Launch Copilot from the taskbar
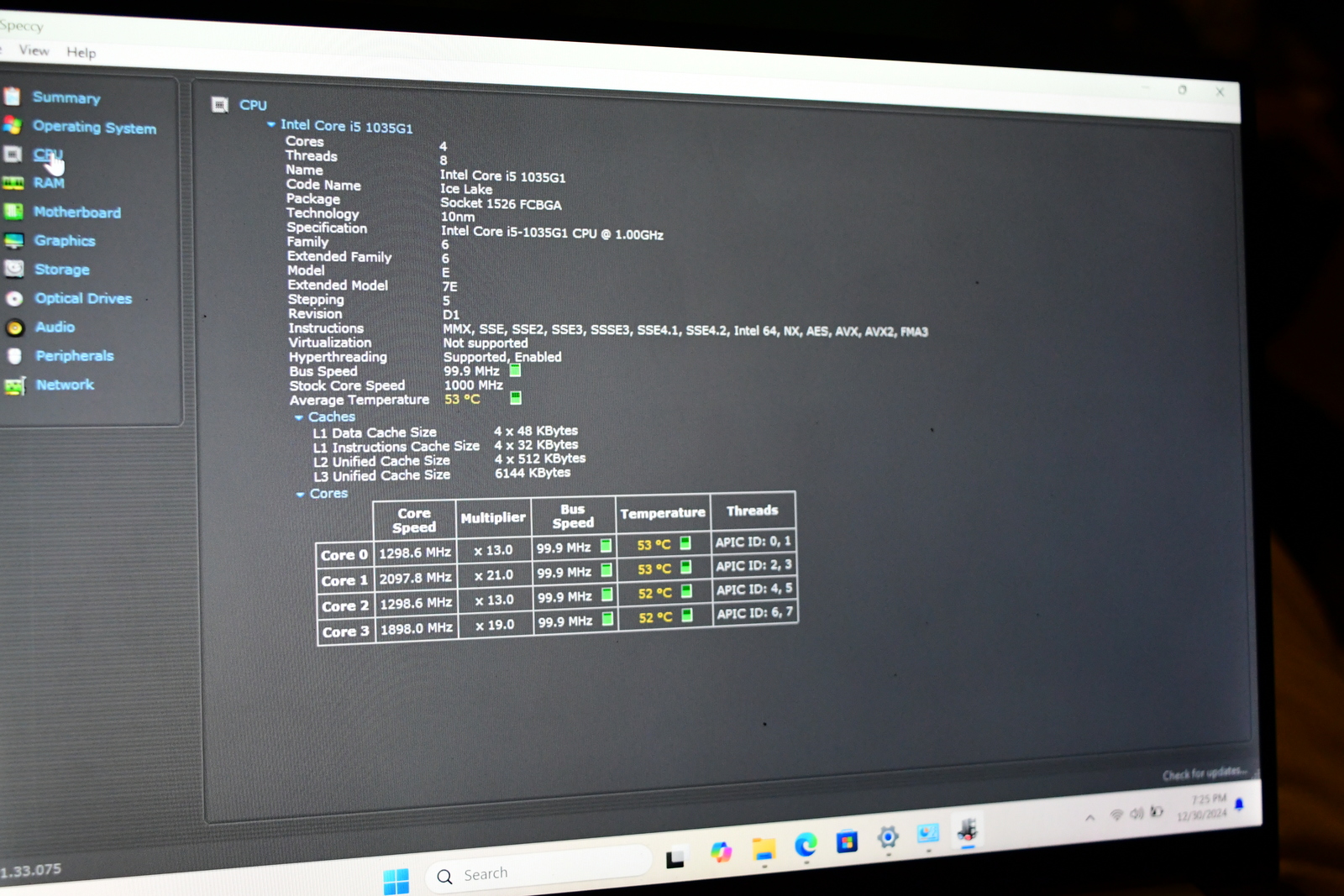This screenshot has width=1344, height=896. (721, 852)
